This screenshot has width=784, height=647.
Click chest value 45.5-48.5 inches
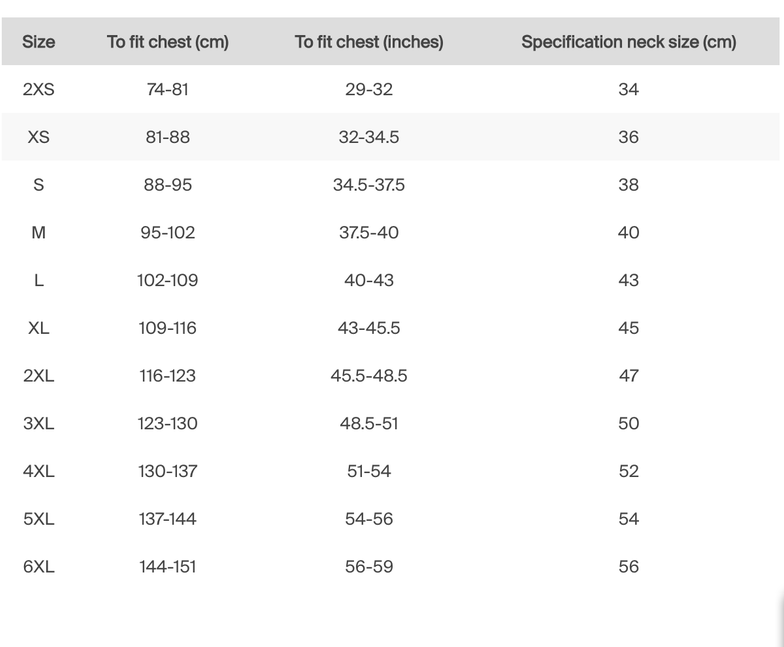(369, 376)
